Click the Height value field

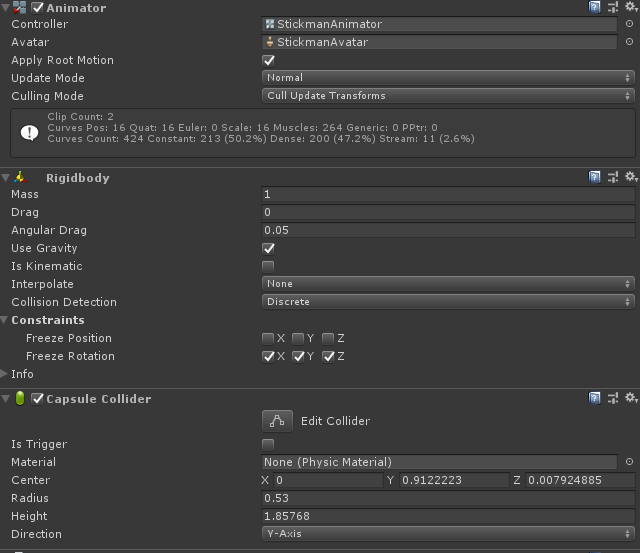pyautogui.click(x=448, y=516)
